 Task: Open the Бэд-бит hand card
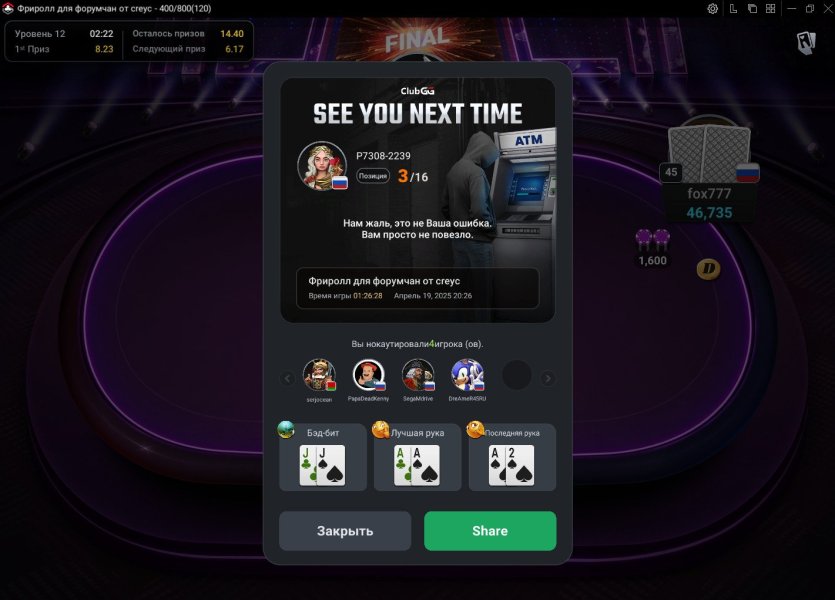coord(323,457)
